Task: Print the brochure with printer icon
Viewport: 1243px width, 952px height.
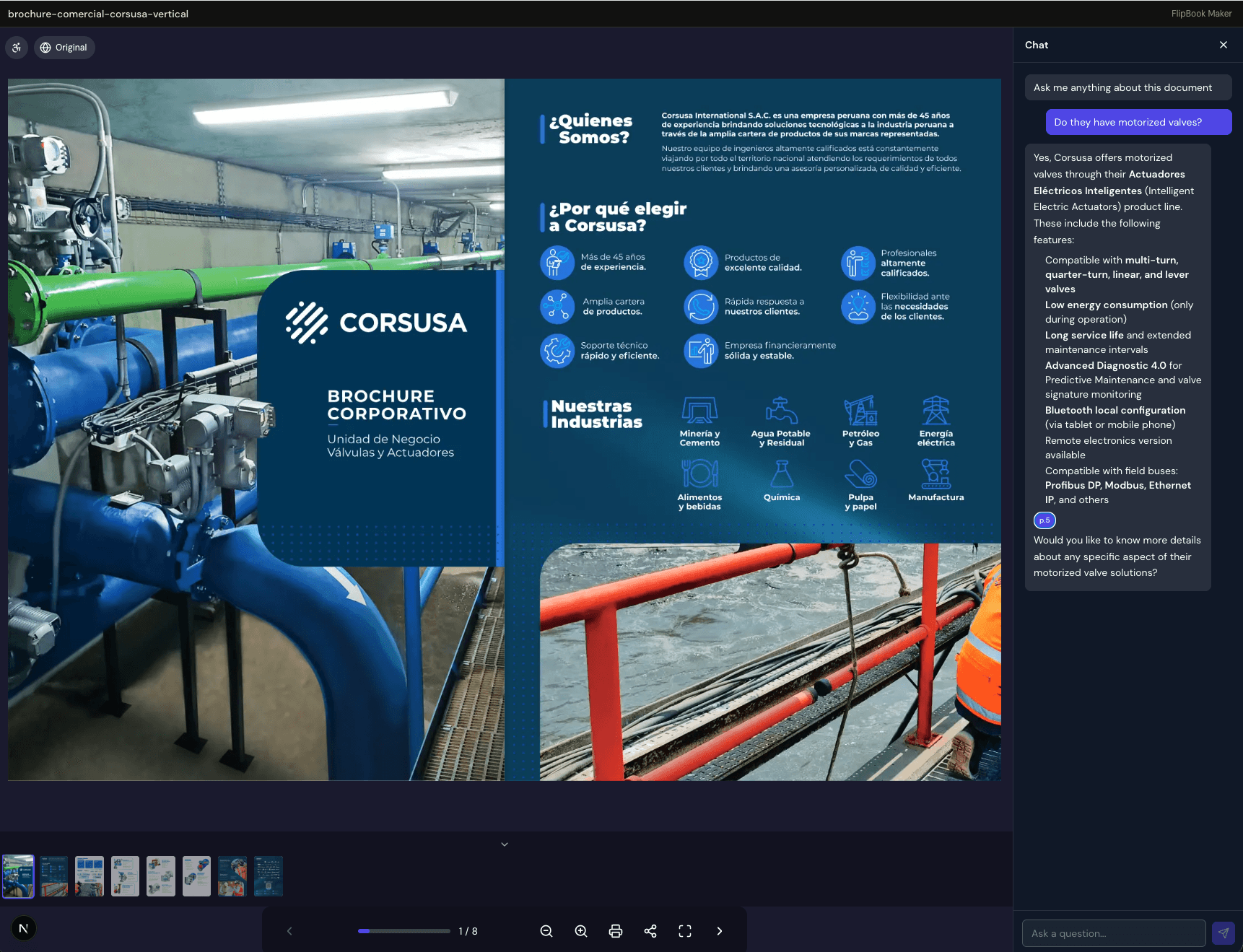Action: coord(616,931)
